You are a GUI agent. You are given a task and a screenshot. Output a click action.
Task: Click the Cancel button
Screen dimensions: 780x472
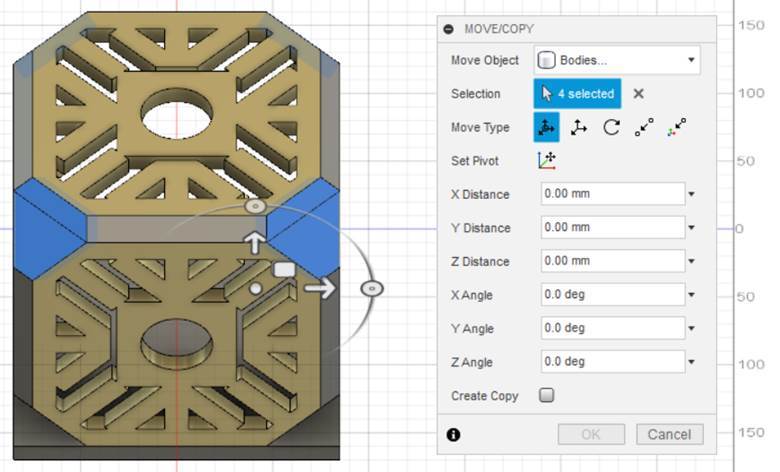(670, 434)
